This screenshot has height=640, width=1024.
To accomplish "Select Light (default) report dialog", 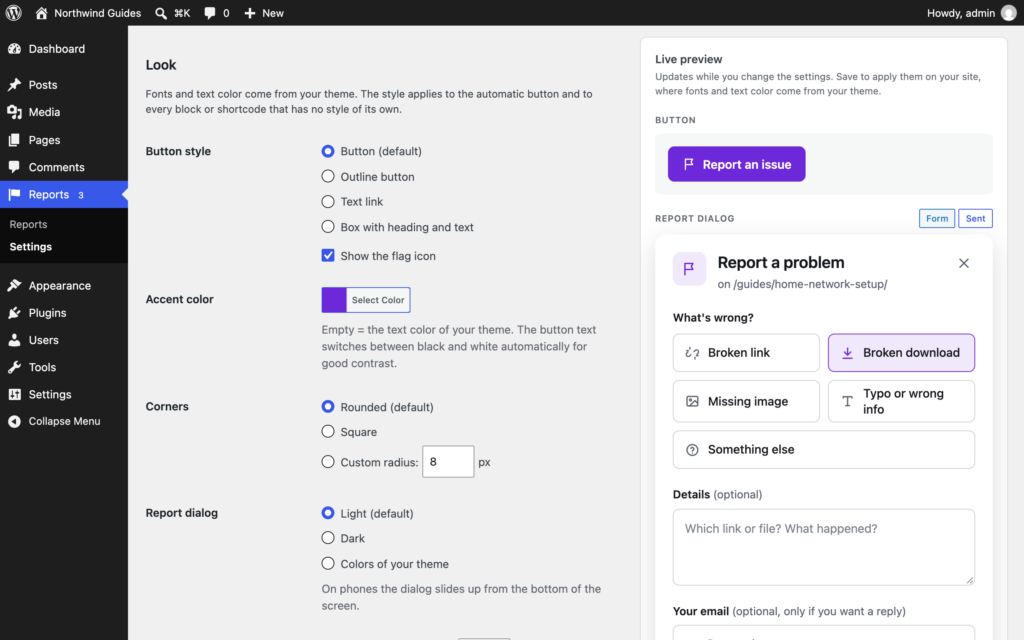I will coord(328,513).
